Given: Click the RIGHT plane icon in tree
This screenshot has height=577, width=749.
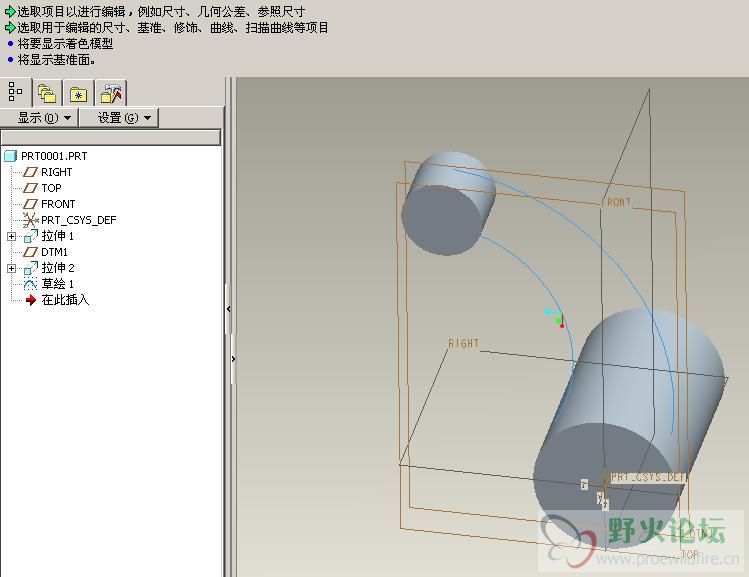Looking at the screenshot, I should pos(31,172).
